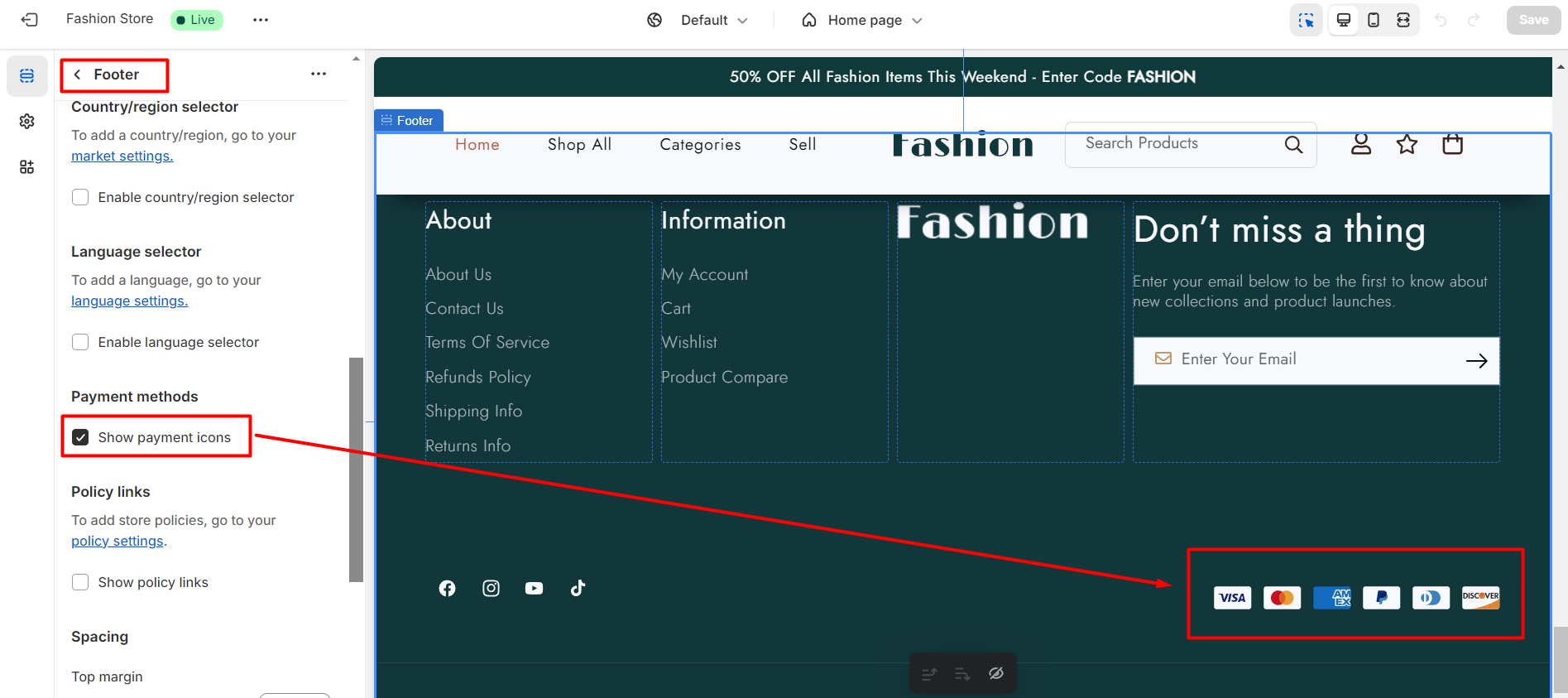Open the Sections panel in sidebar

click(x=27, y=76)
